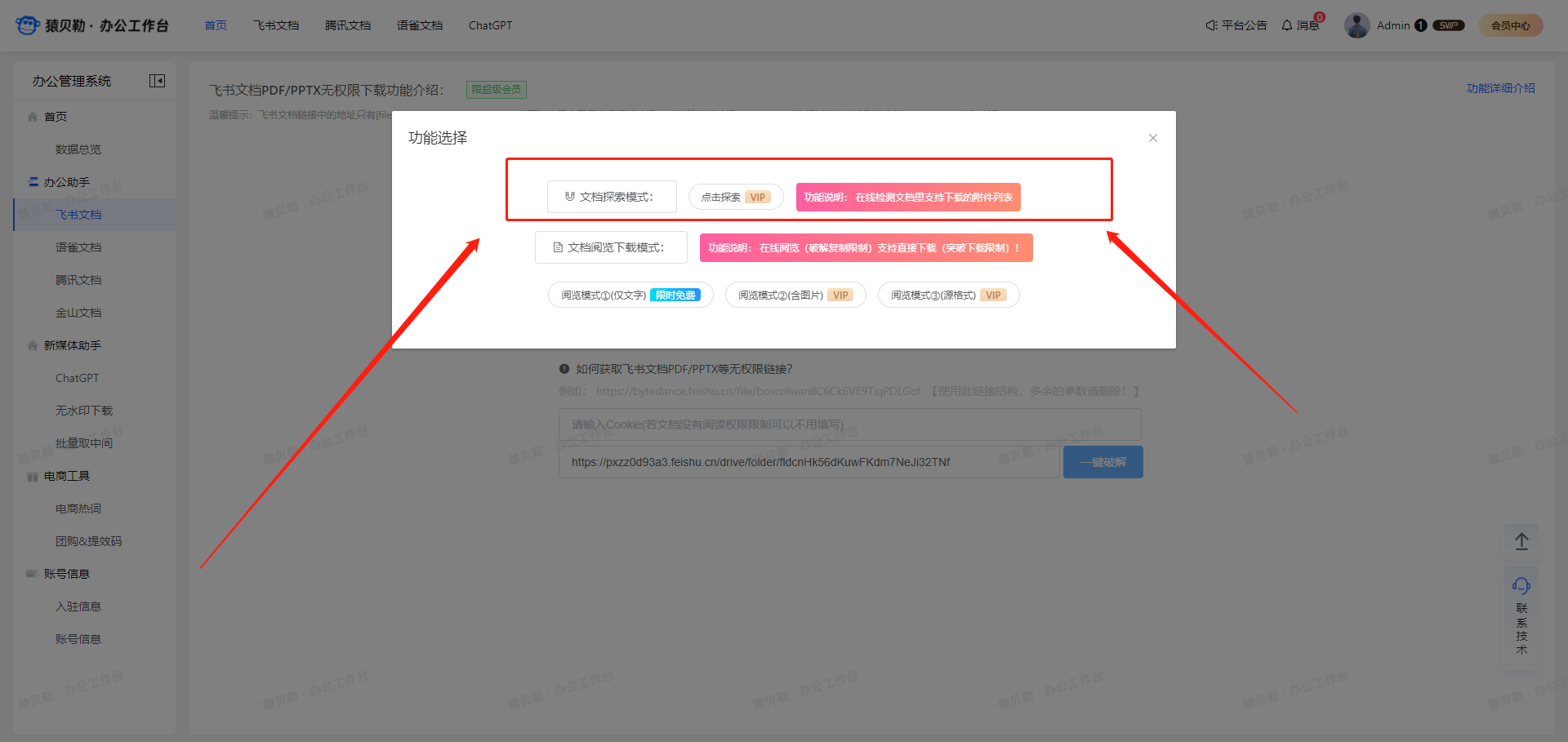The height and width of the screenshot is (742, 1568).
Task: Open the 腾讯文档 top navigation tab
Action: [x=348, y=25]
